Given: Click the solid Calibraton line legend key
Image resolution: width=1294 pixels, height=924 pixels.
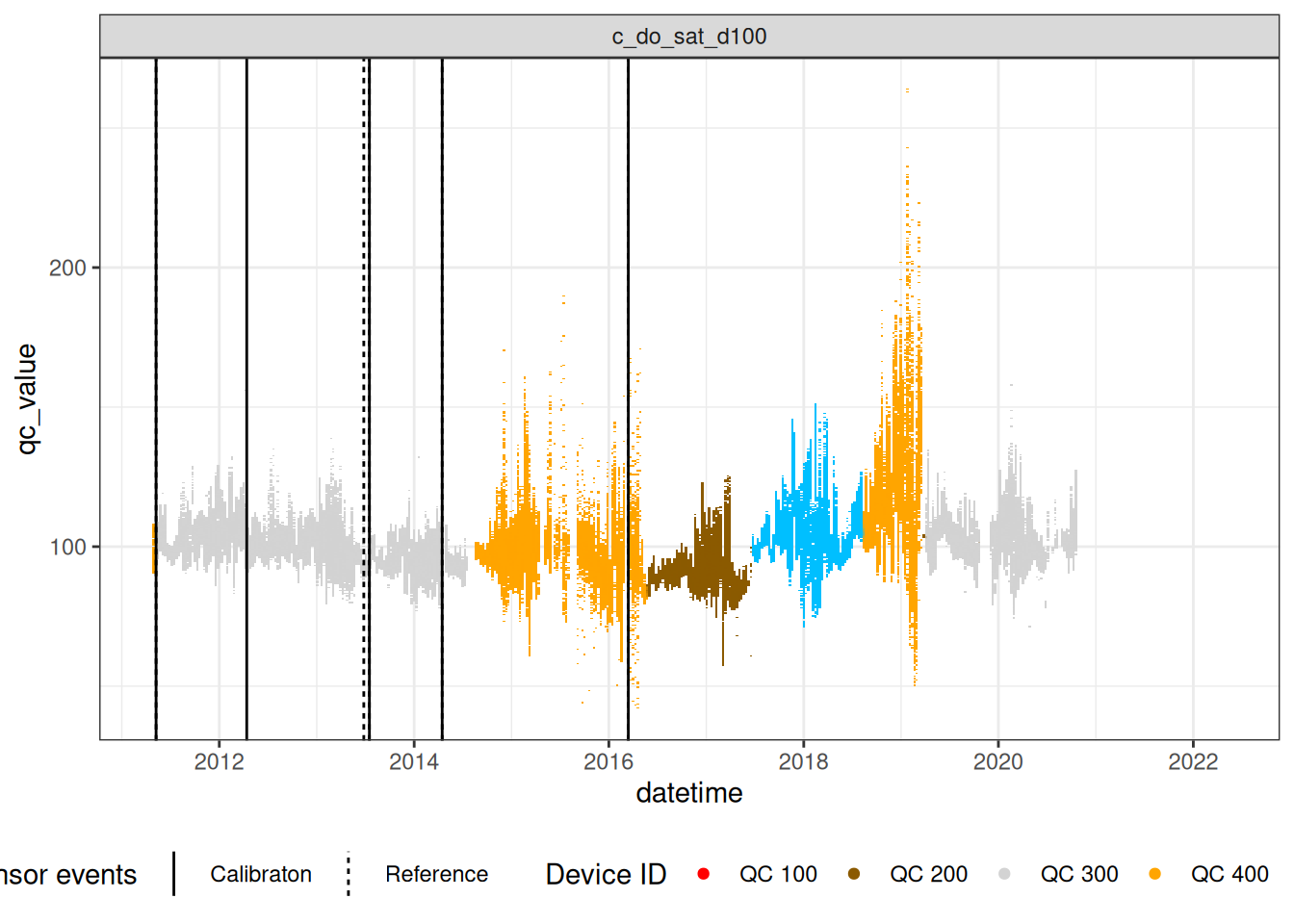Looking at the screenshot, I should tap(174, 874).
